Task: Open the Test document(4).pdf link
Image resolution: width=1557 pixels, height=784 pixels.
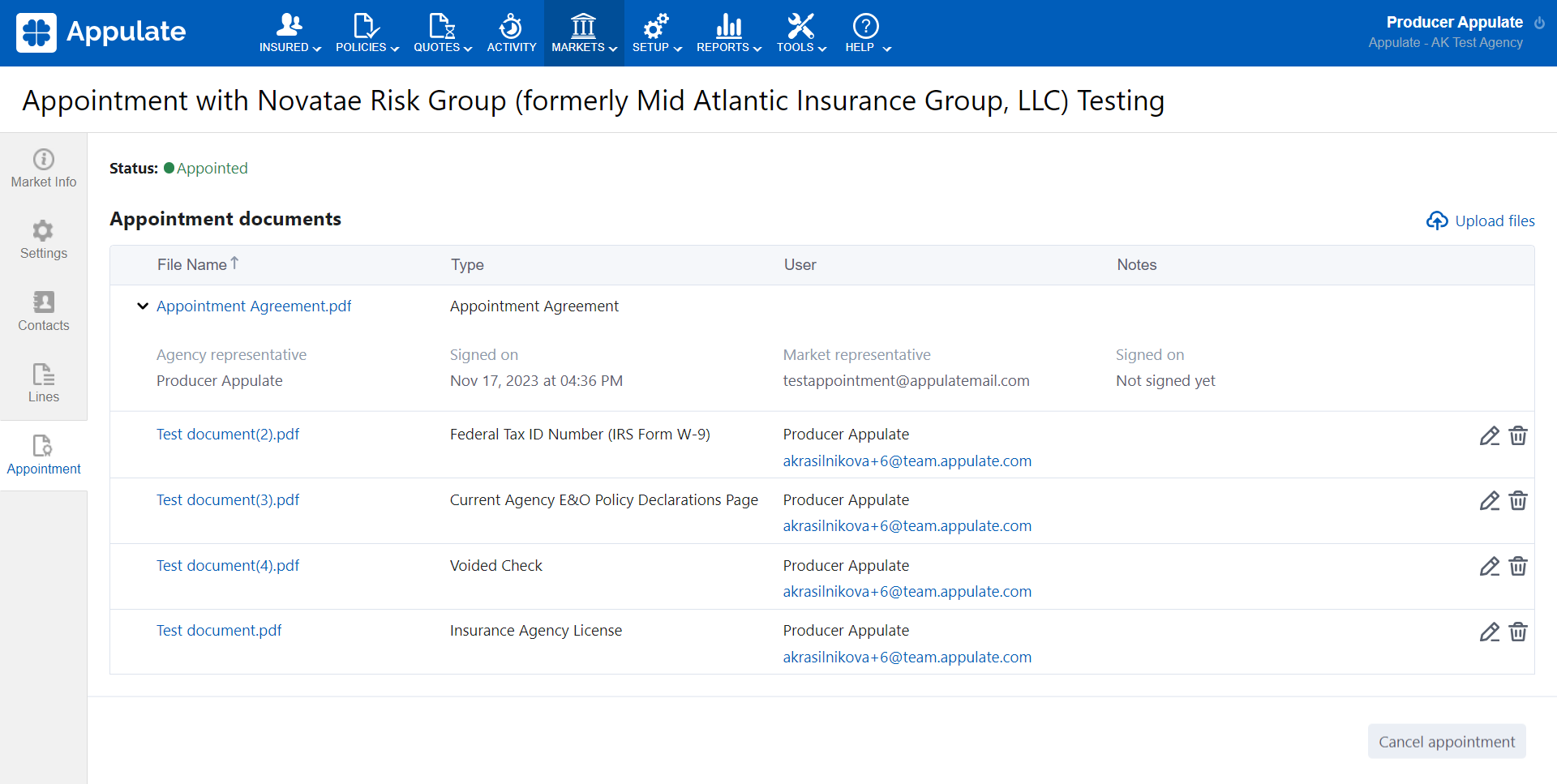Action: pyautogui.click(x=228, y=566)
